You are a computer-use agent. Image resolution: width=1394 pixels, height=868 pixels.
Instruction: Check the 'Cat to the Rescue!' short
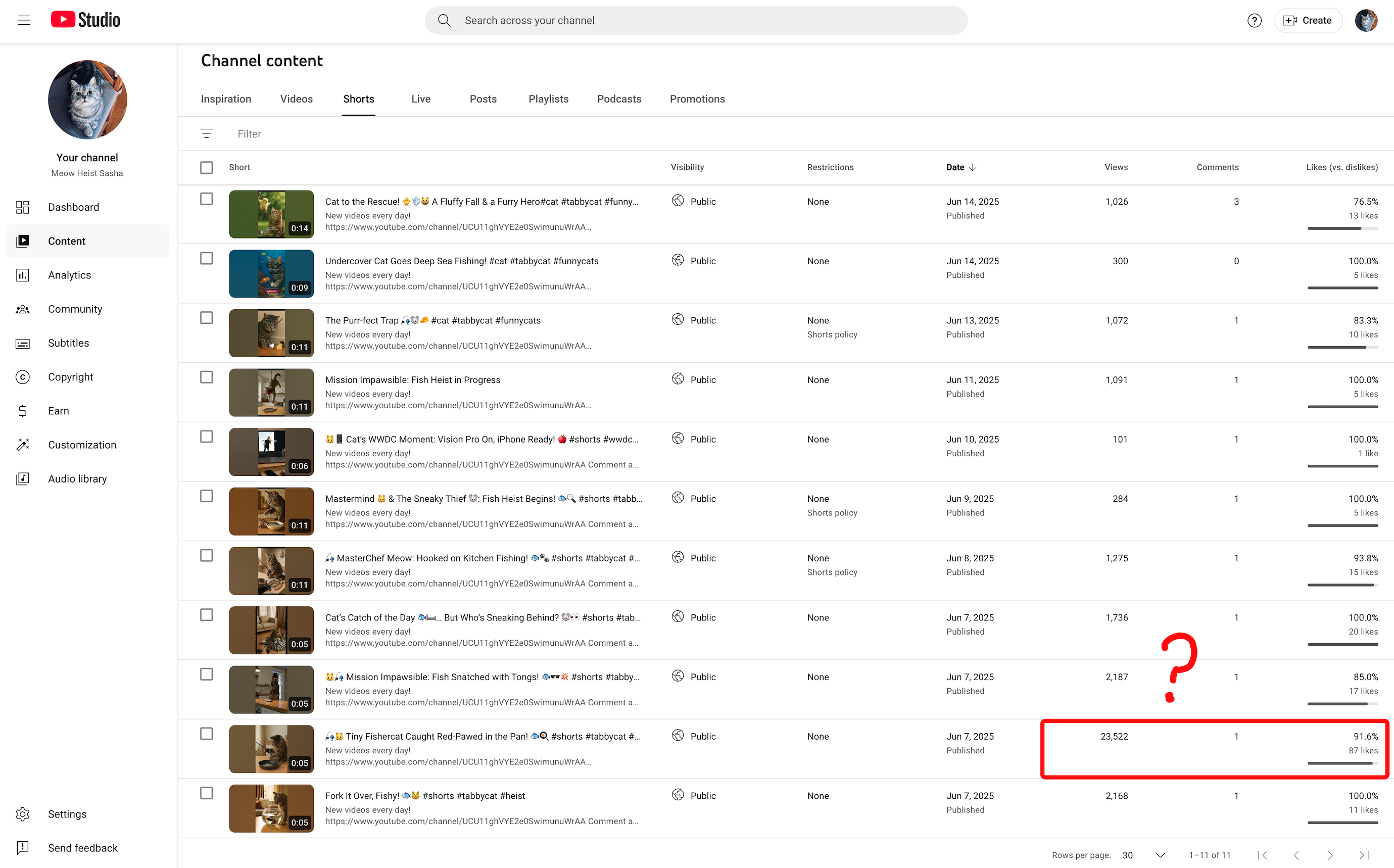coord(207,199)
